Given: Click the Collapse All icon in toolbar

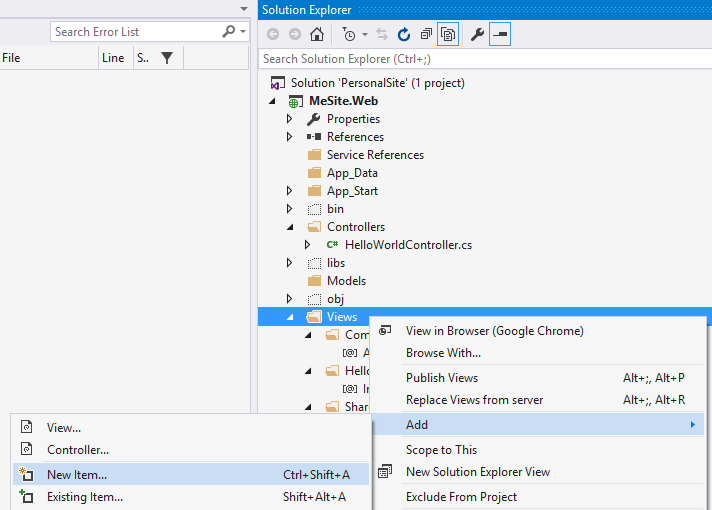Looking at the screenshot, I should point(426,34).
